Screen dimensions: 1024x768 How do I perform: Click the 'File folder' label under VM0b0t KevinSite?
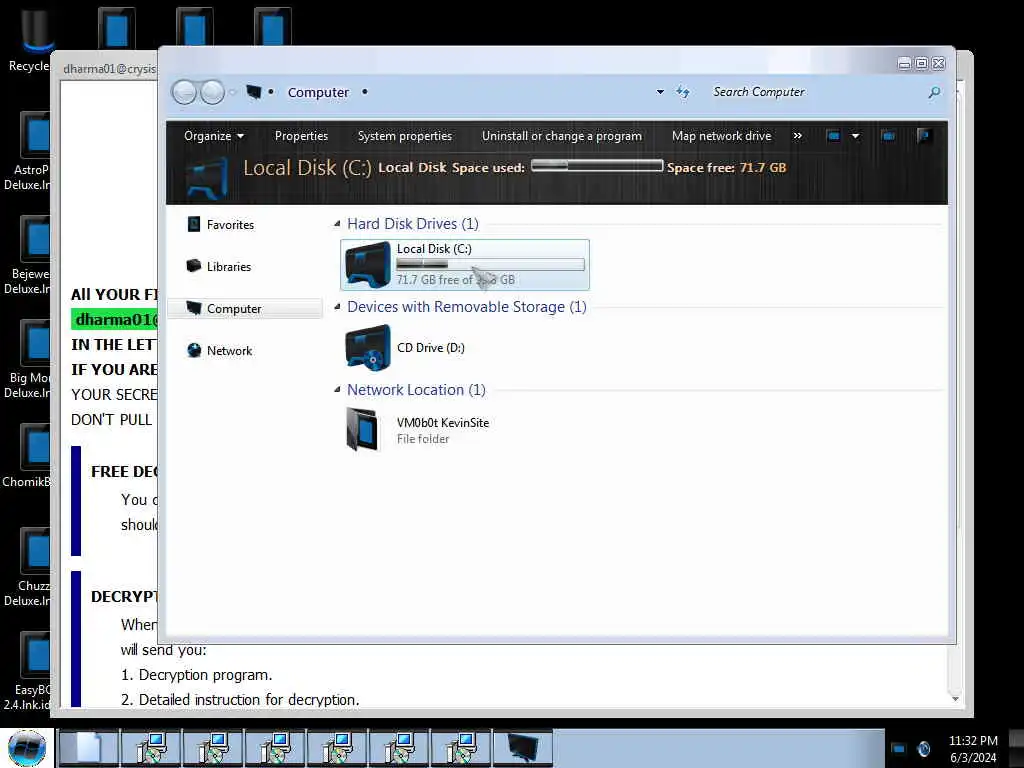(x=423, y=439)
